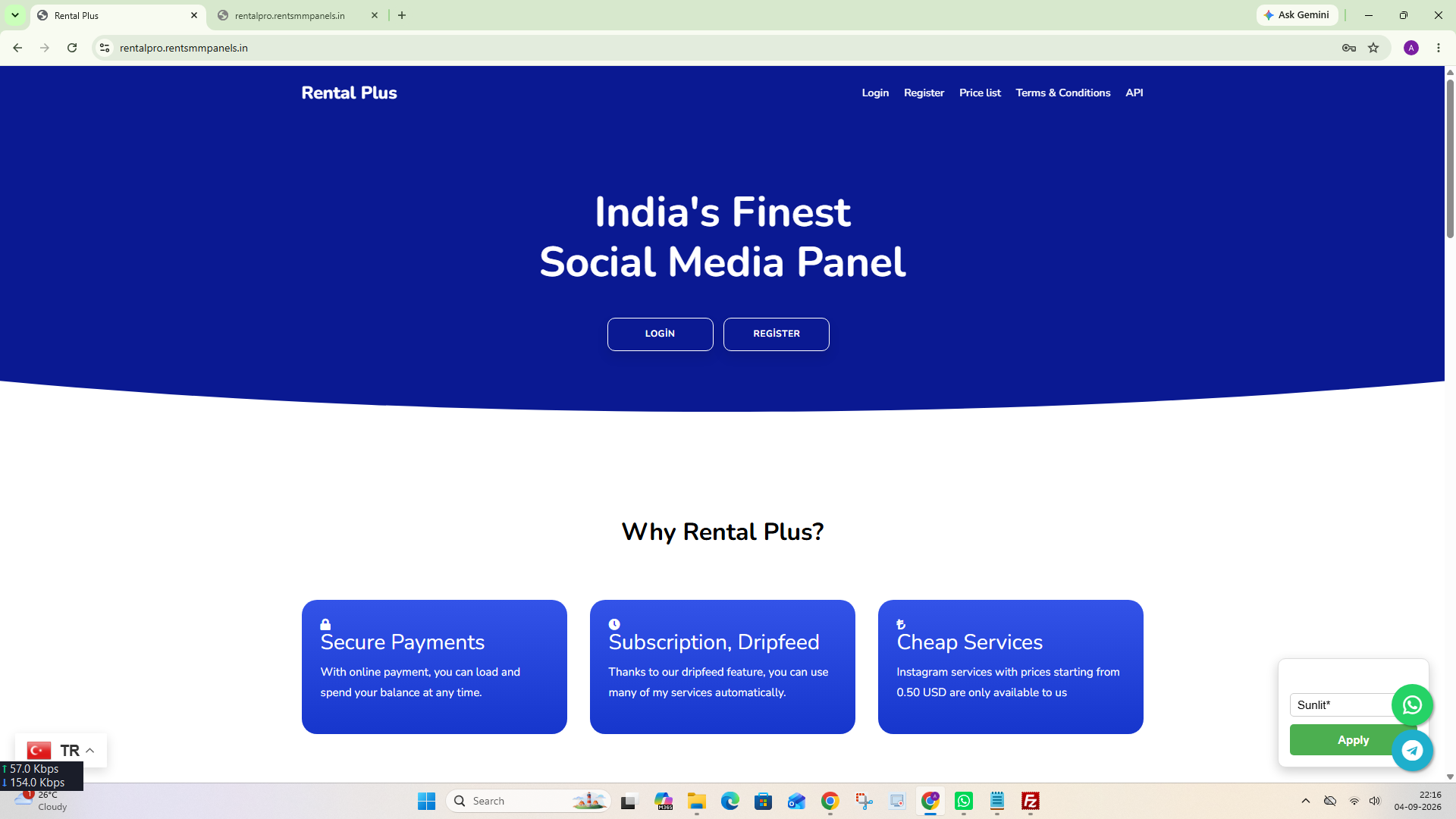Open the WhatsApp chat floating icon
1456x819 pixels.
(x=1412, y=705)
